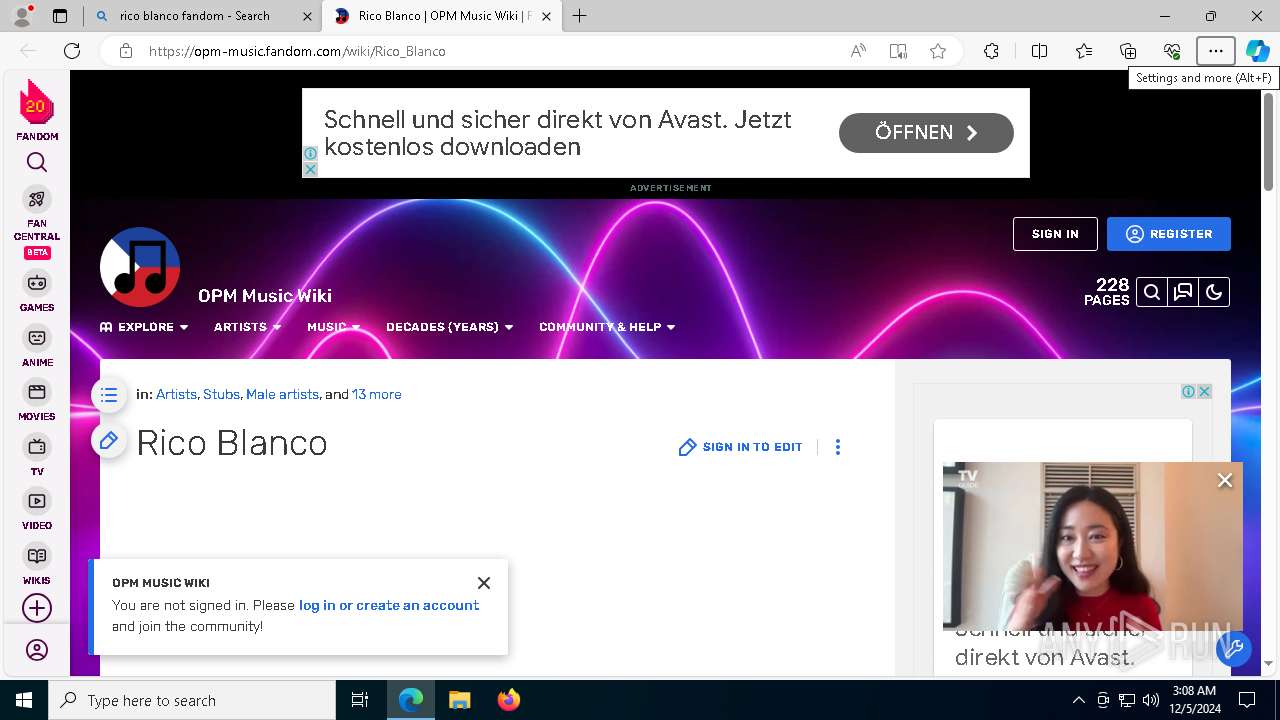Open the table of contents list icon
The height and width of the screenshot is (720, 1280).
click(x=109, y=395)
